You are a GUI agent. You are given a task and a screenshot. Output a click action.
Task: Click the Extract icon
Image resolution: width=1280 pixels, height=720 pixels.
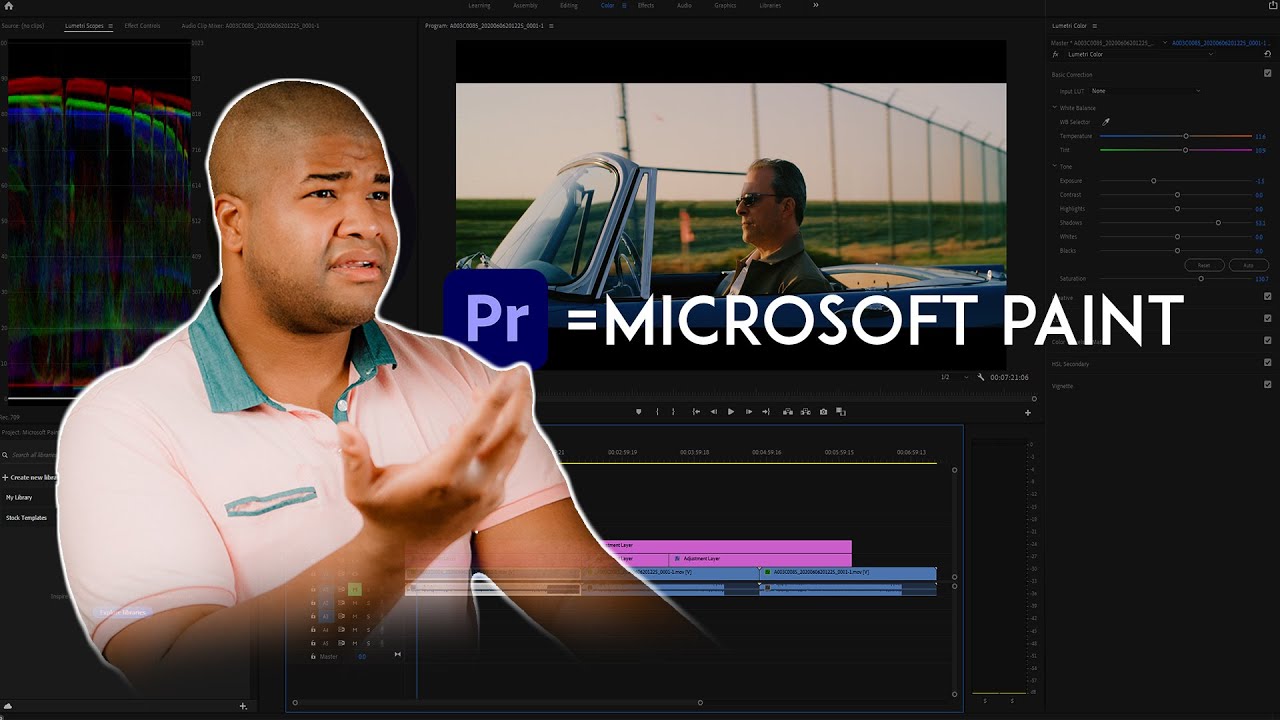tap(805, 412)
